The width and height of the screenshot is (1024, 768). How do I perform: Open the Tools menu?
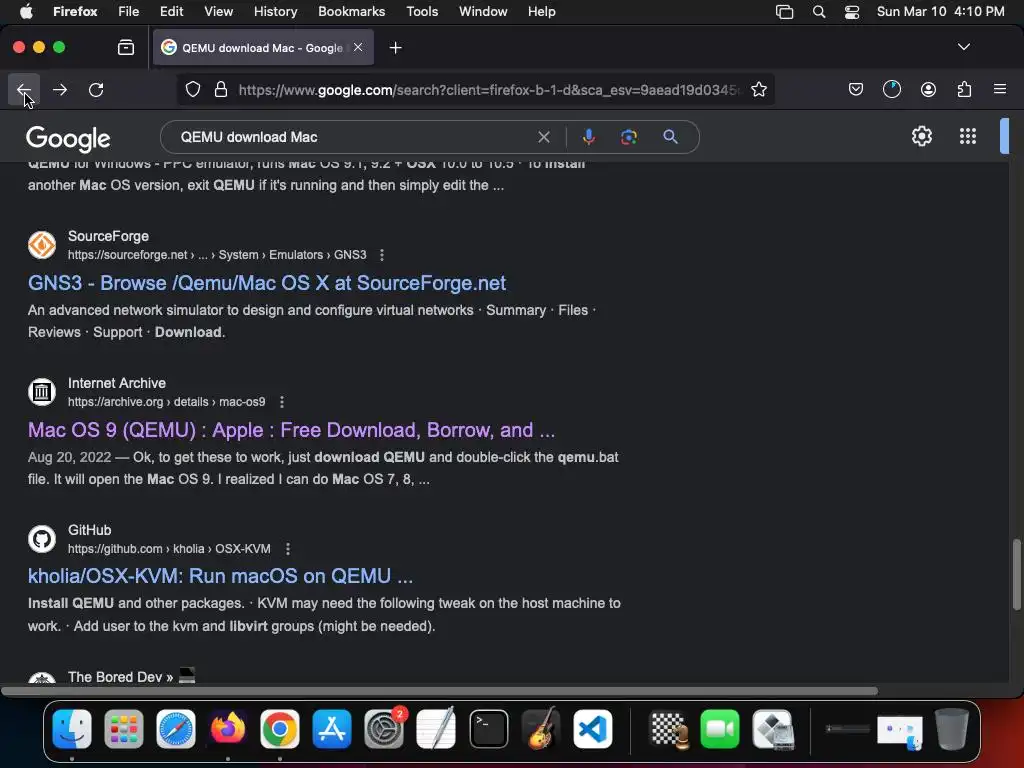[422, 12]
